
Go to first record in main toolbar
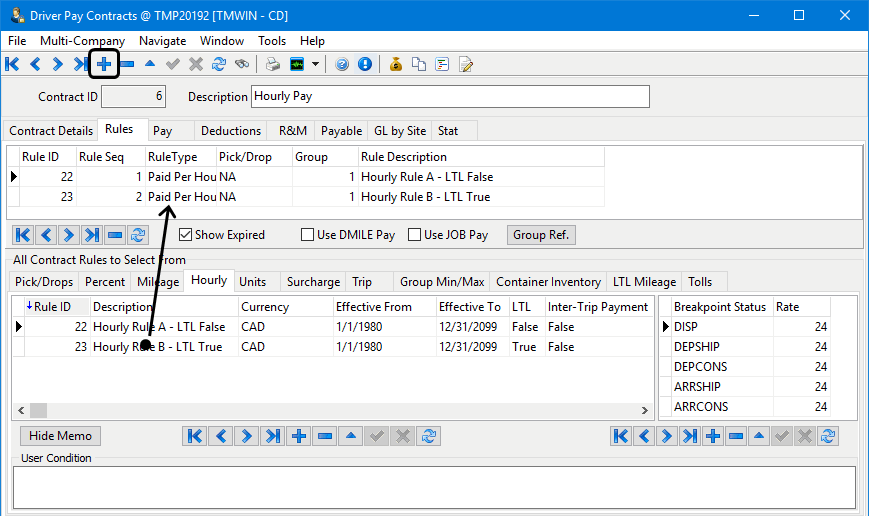tap(12, 64)
